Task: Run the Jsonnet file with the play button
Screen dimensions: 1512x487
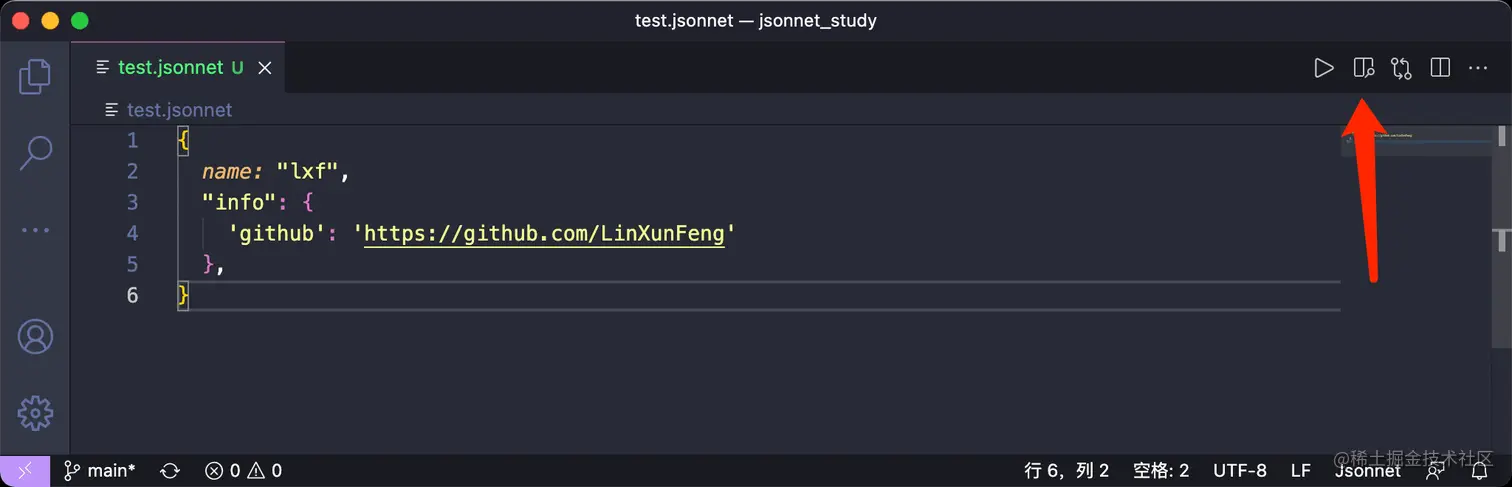Action: (x=1324, y=68)
